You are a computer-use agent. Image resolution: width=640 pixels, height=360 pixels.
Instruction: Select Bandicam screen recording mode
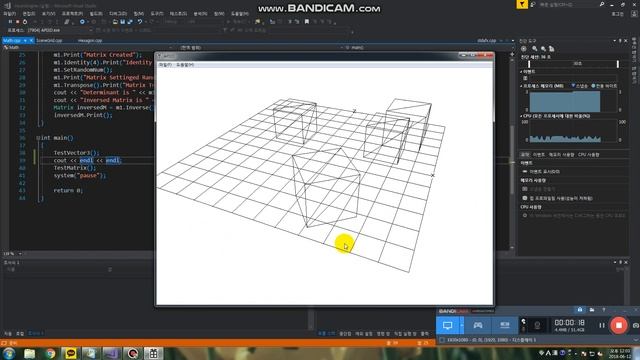[447, 325]
